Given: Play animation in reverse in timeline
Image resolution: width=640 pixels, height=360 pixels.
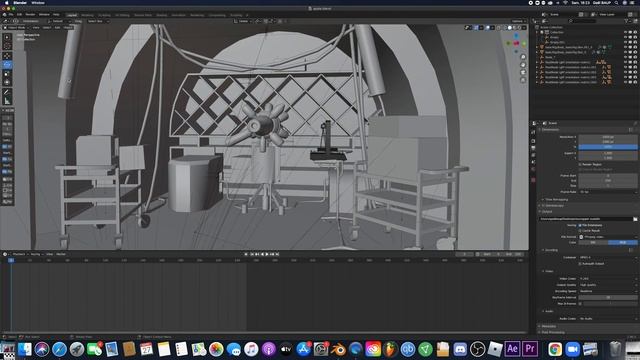Looking at the screenshot, I should (x=262, y=254).
